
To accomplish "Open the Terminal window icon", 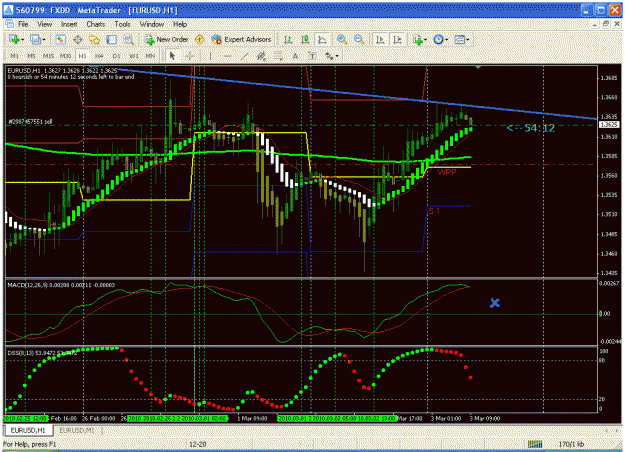I will pos(112,39).
